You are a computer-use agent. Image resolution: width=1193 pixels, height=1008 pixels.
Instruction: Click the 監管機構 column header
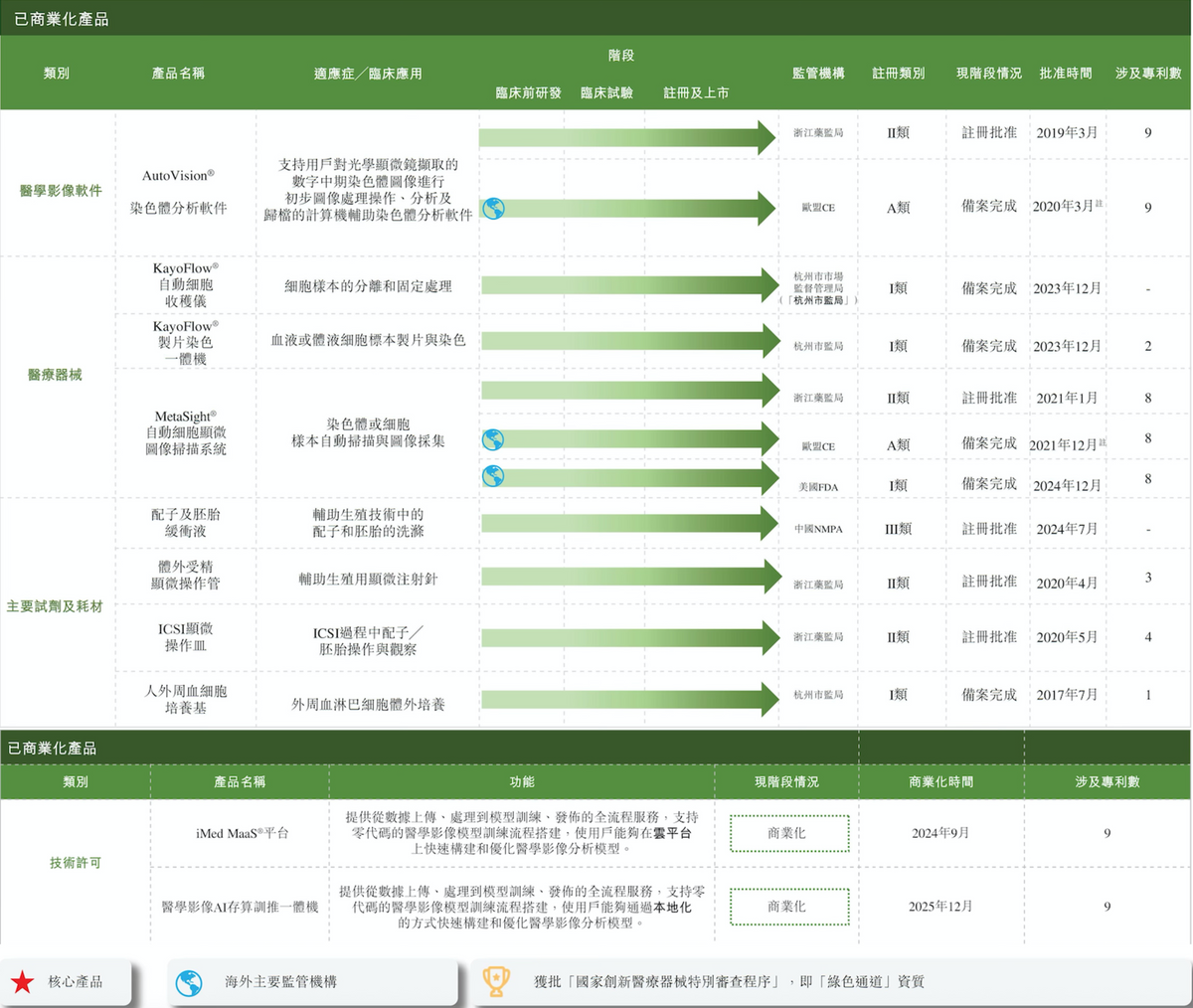(818, 74)
